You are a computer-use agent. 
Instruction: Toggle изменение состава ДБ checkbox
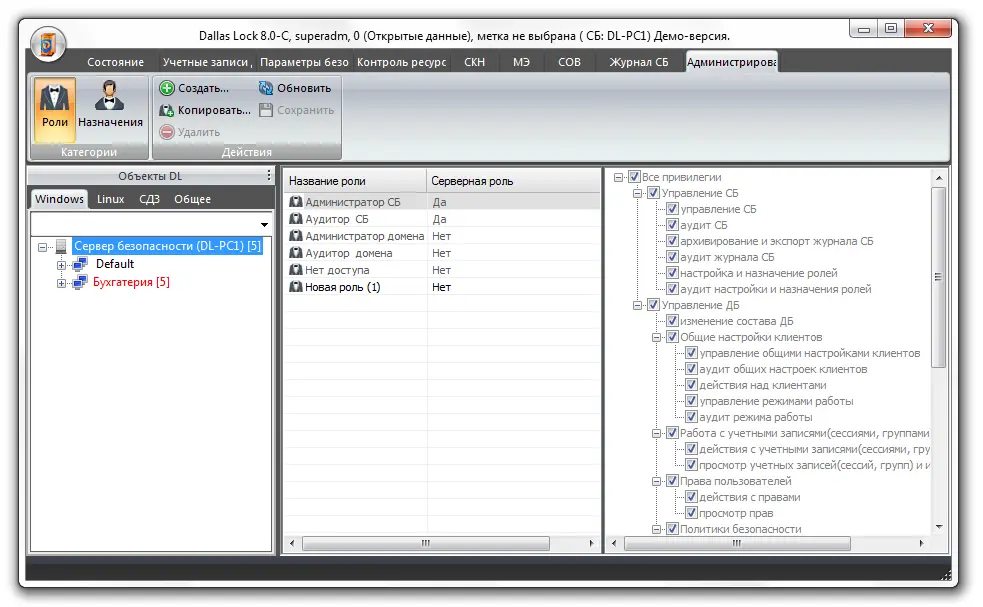(672, 321)
